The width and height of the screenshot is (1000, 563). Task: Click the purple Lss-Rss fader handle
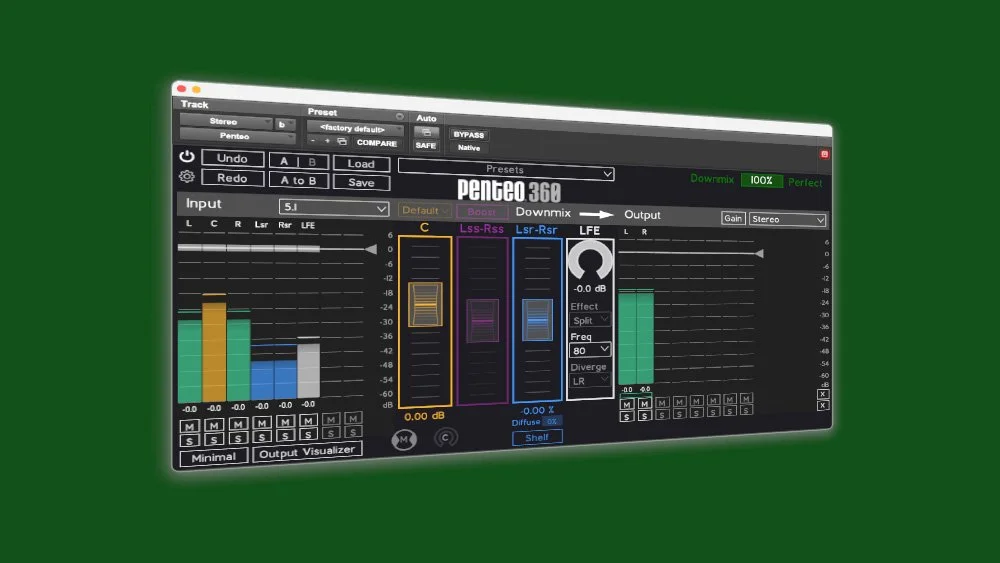point(482,320)
